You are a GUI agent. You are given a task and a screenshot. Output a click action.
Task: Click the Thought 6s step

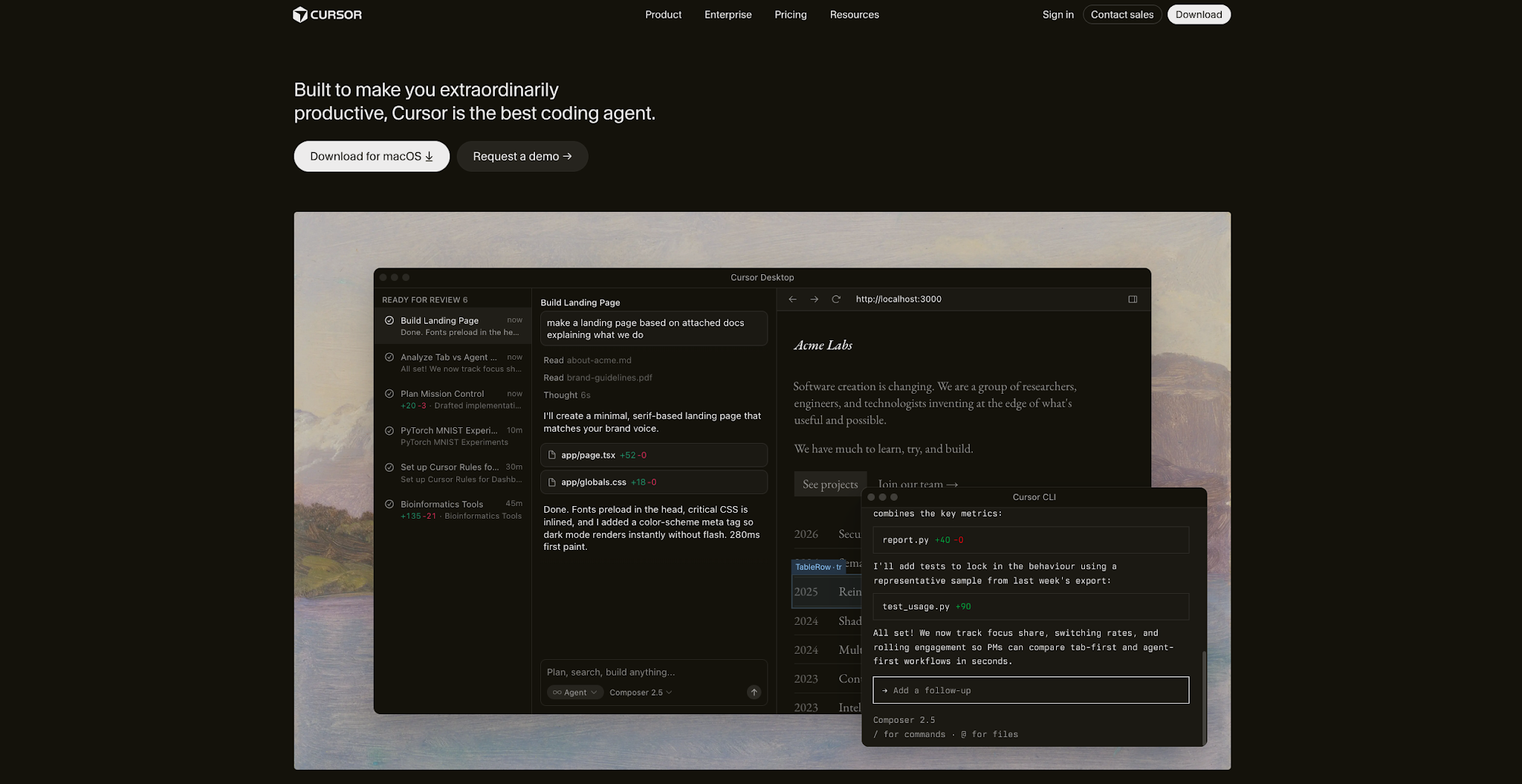tap(566, 395)
